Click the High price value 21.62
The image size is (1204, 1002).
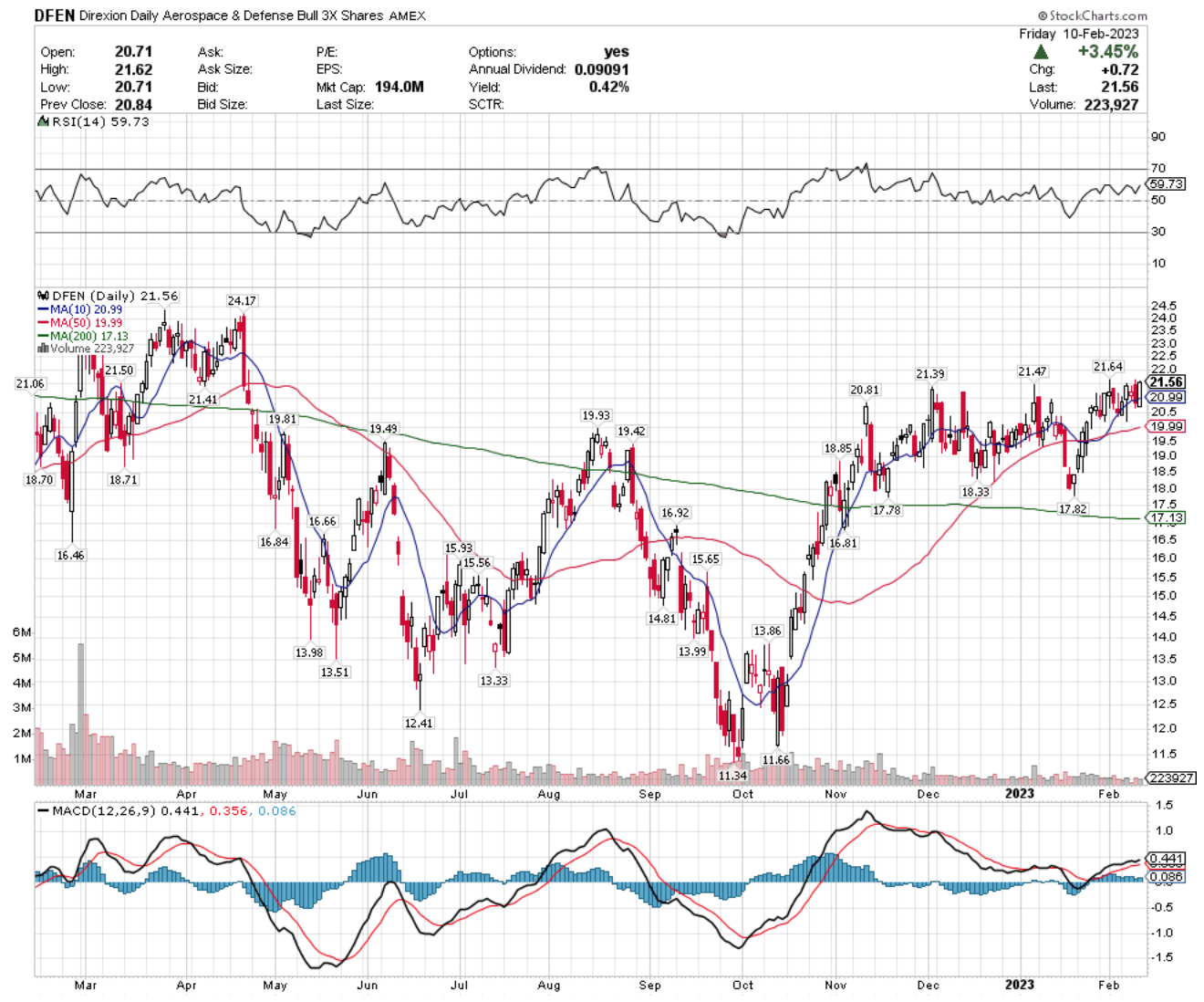(133, 69)
